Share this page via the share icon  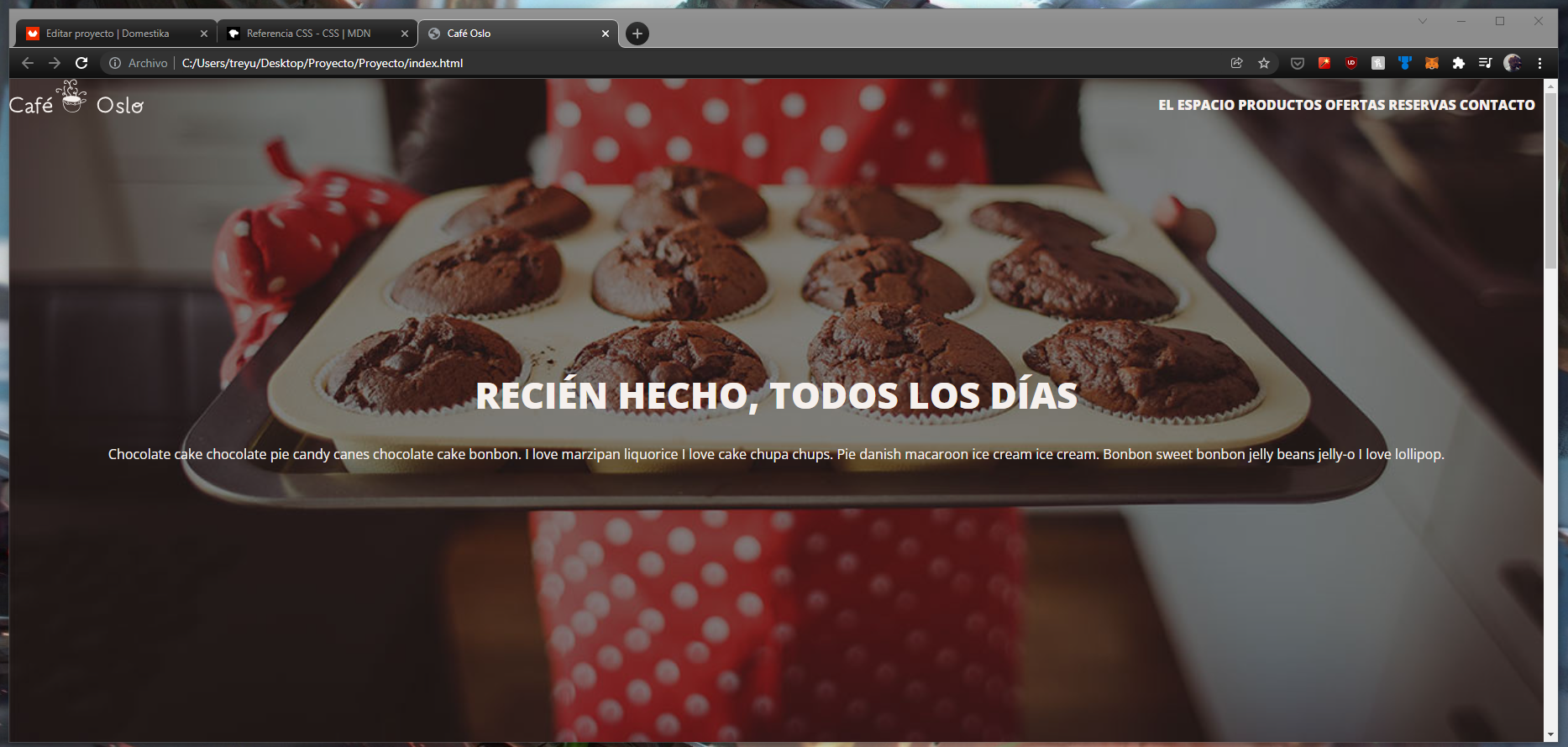[1236, 63]
